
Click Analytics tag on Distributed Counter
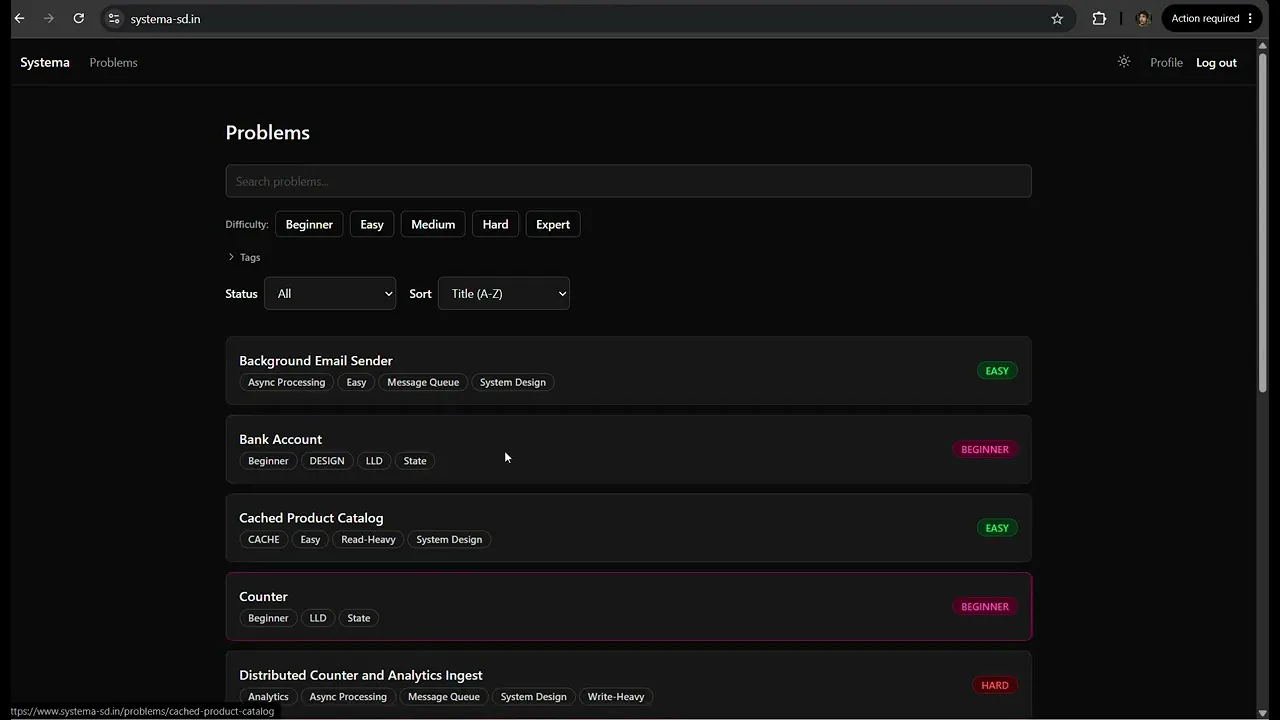(x=268, y=697)
